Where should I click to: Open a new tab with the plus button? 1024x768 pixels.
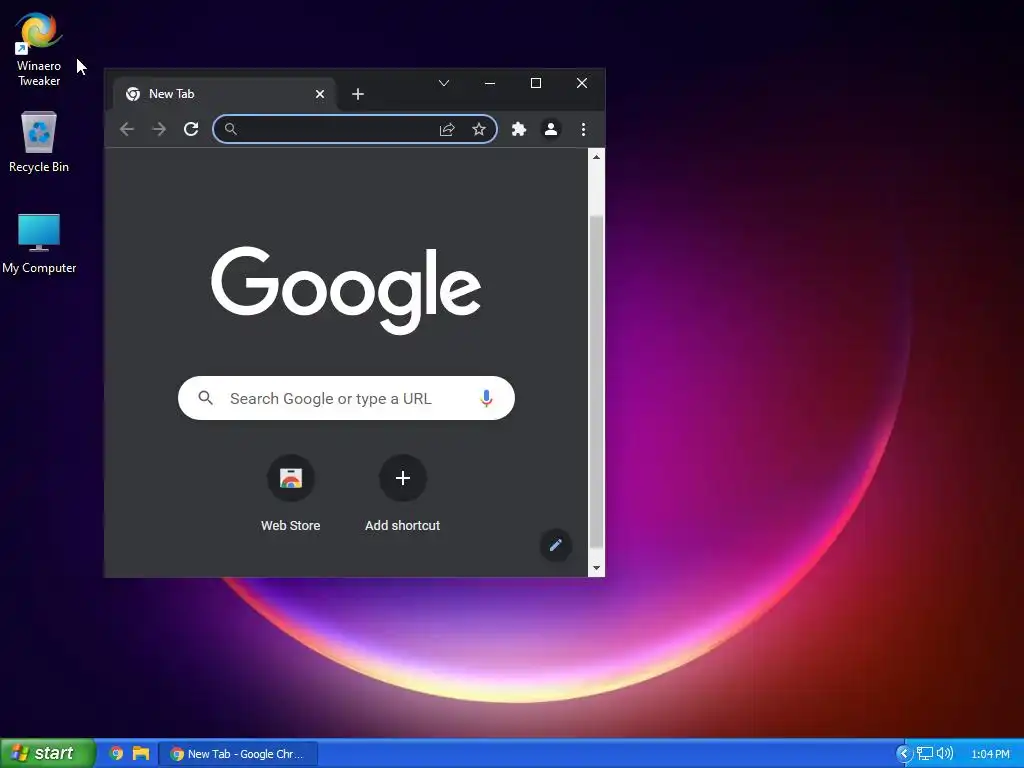pyautogui.click(x=358, y=94)
